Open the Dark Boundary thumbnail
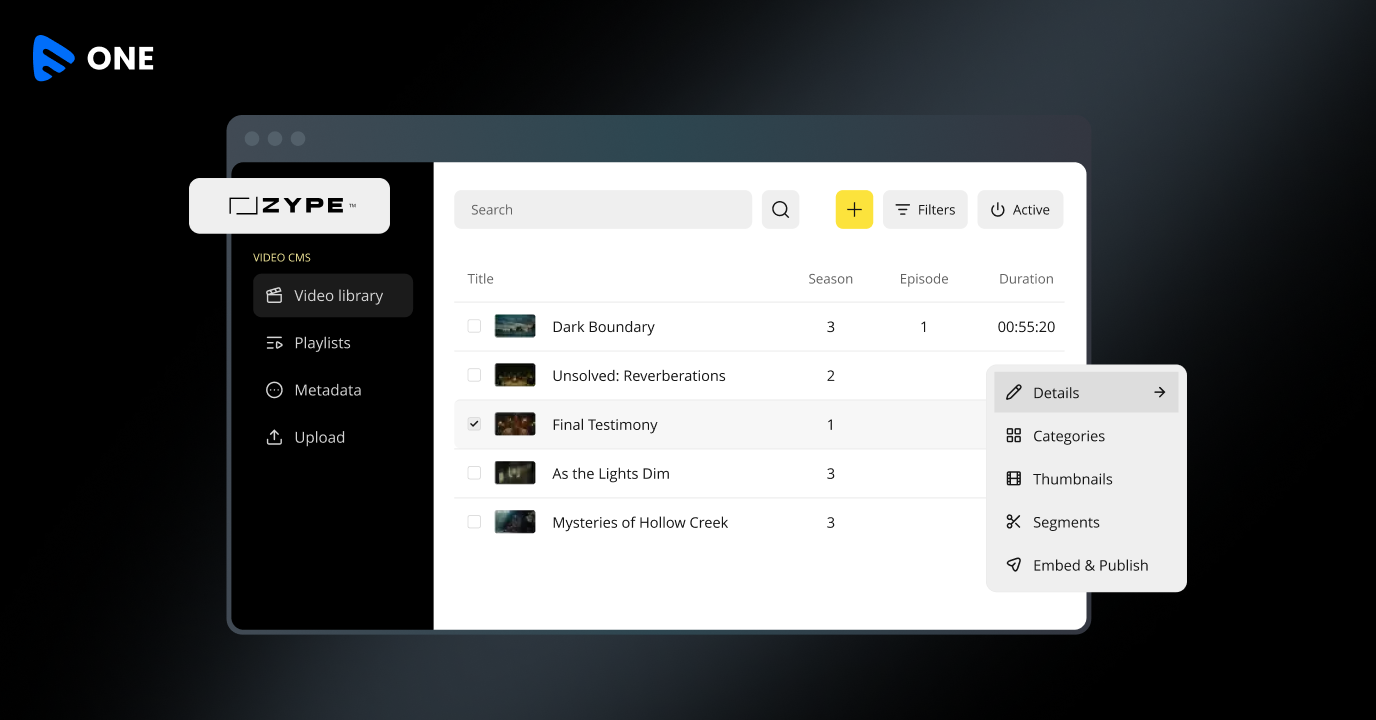This screenshot has height=720, width=1376. pyautogui.click(x=515, y=326)
